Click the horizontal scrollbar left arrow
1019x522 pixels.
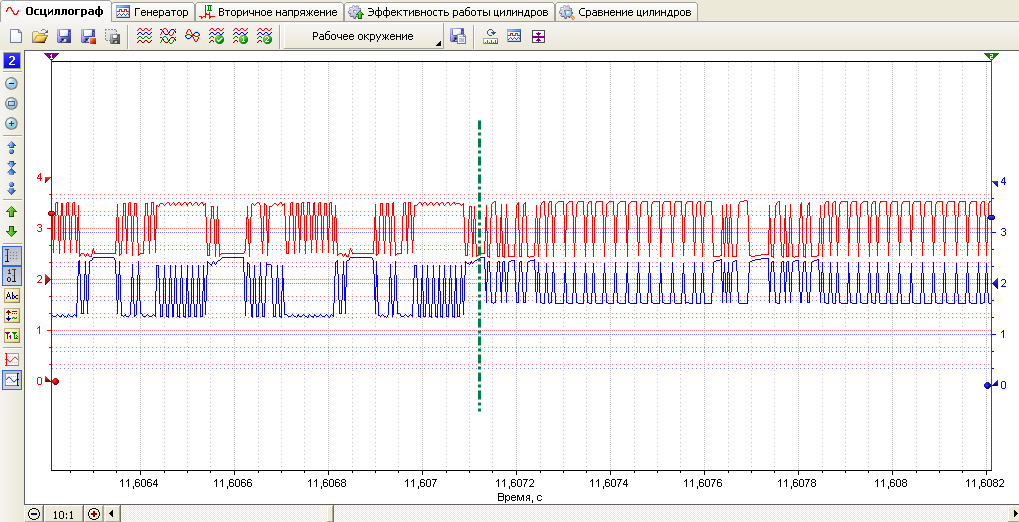coord(110,514)
